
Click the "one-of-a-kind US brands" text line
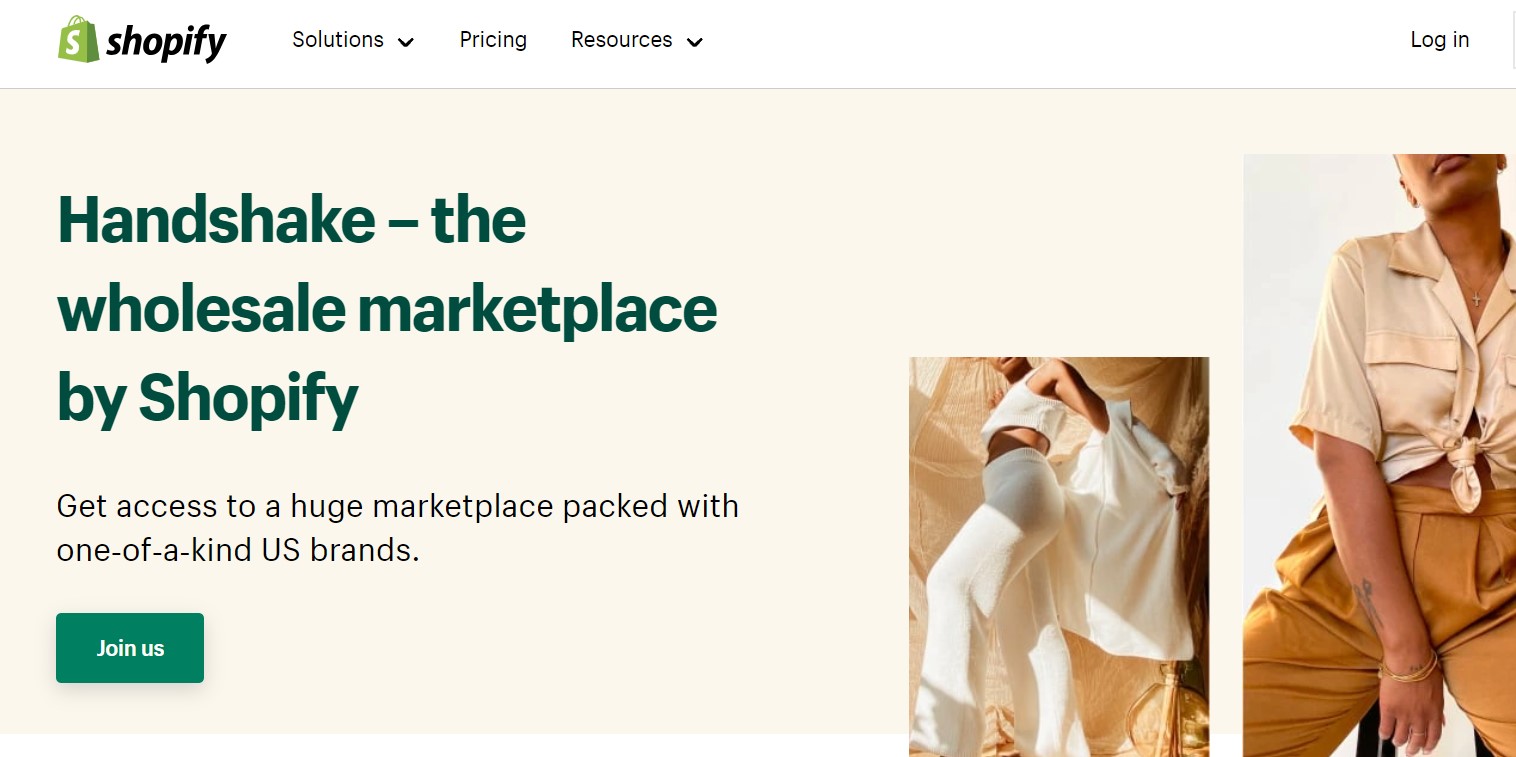[x=238, y=550]
